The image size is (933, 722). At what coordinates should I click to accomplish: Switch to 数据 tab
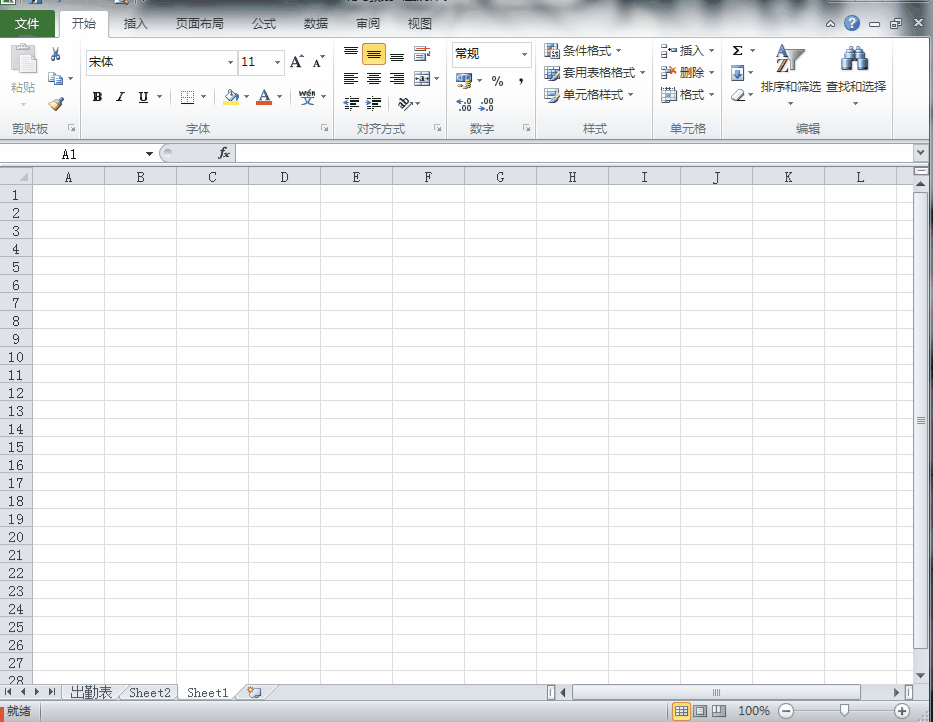tap(315, 24)
